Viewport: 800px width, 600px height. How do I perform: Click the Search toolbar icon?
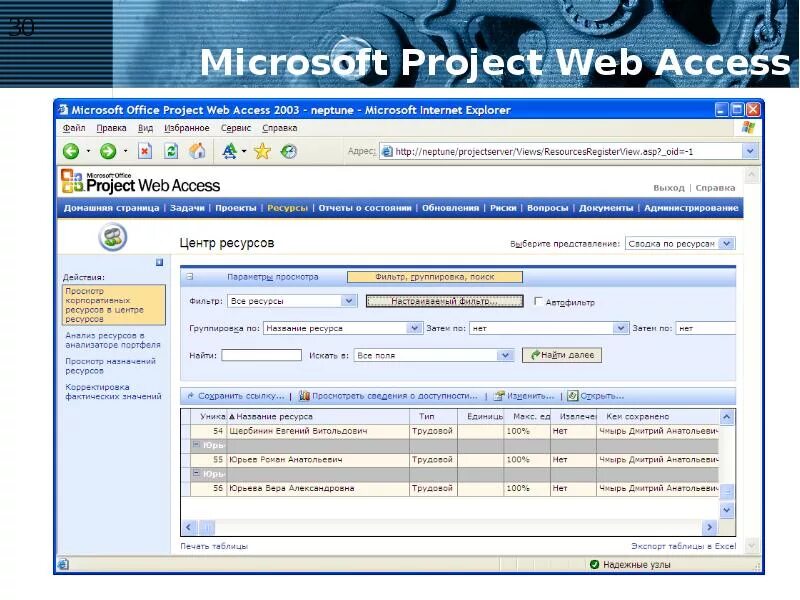(x=230, y=151)
